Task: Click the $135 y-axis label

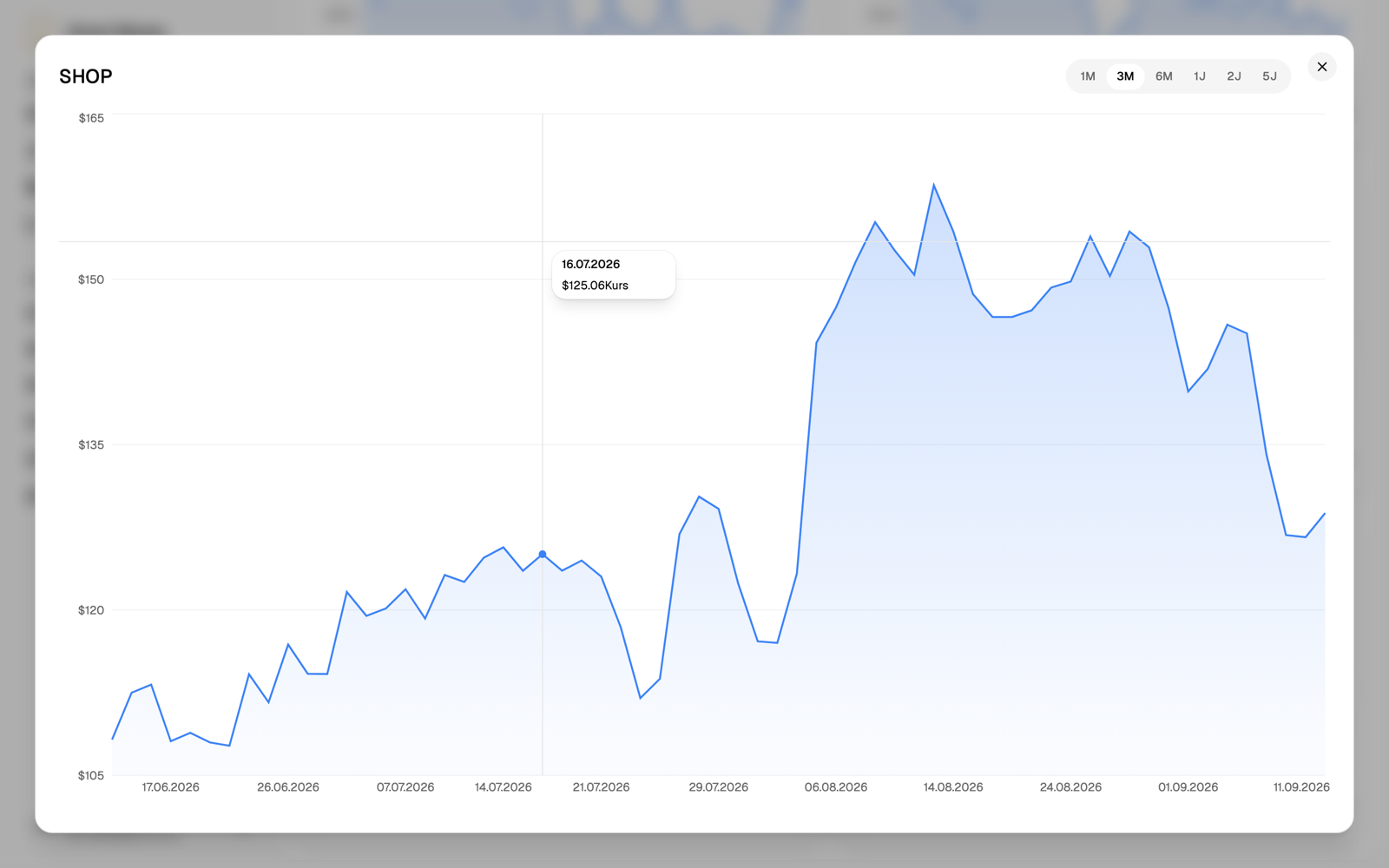Action: [x=91, y=444]
